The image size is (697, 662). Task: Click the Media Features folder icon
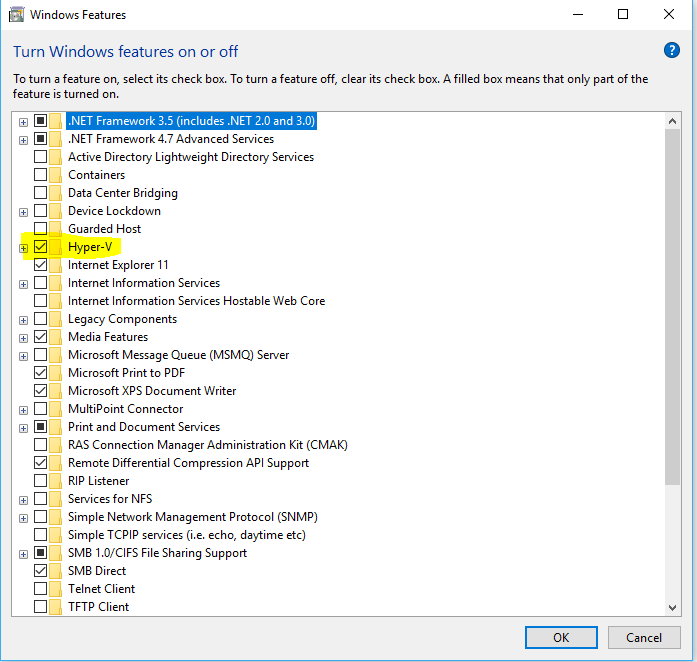pyautogui.click(x=56, y=337)
